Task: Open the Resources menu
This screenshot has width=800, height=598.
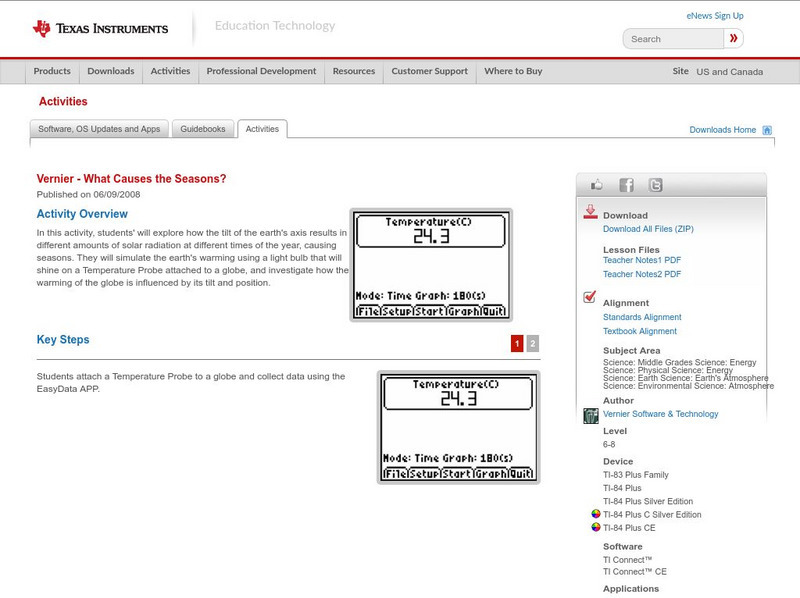Action: pos(354,71)
